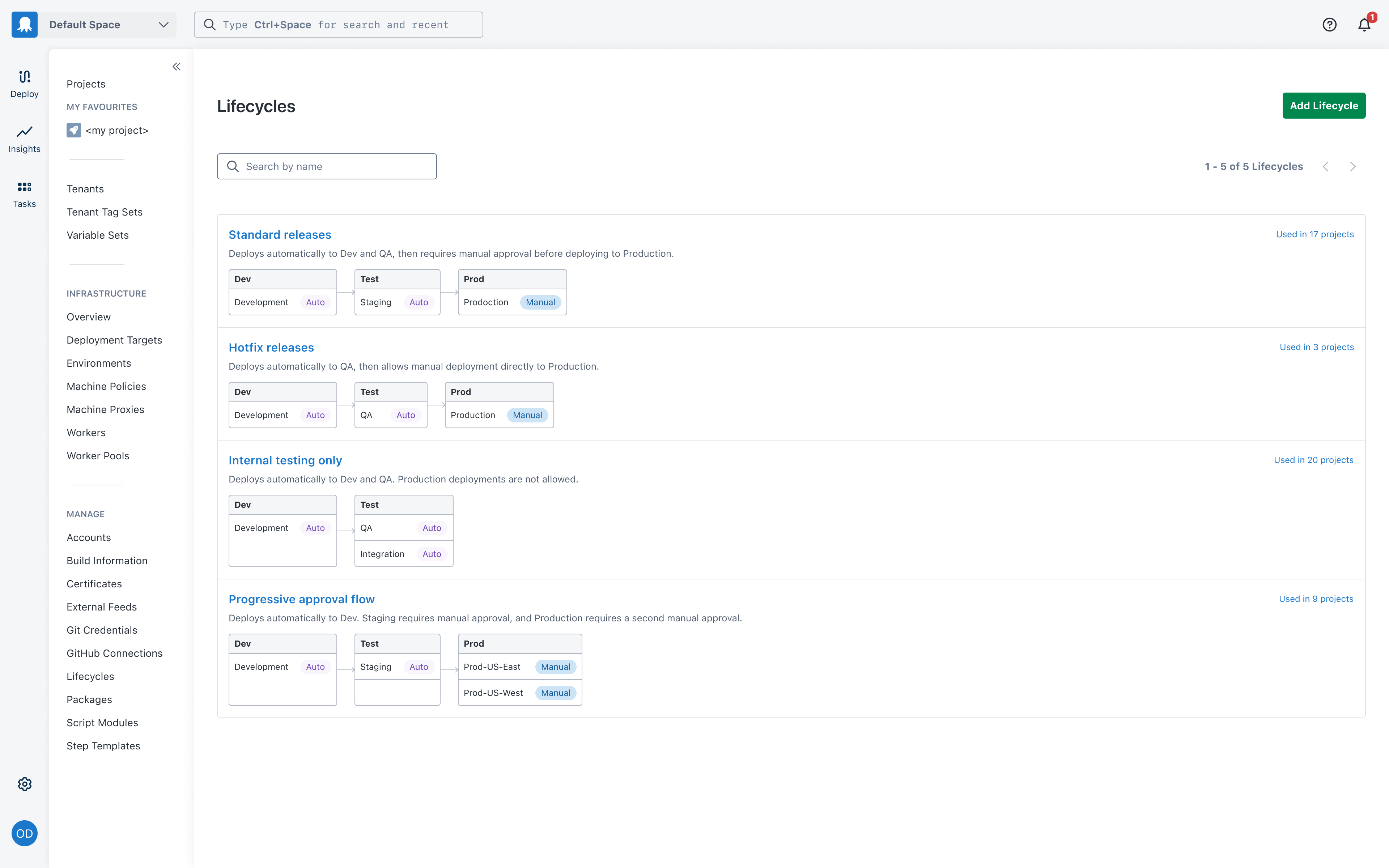The image size is (1389, 868).
Task: Open GitHub Connections
Action: pyautogui.click(x=115, y=653)
